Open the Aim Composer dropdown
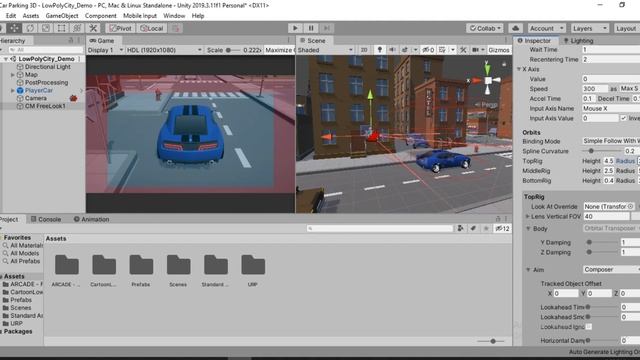This screenshot has height=360, width=640. click(x=611, y=269)
